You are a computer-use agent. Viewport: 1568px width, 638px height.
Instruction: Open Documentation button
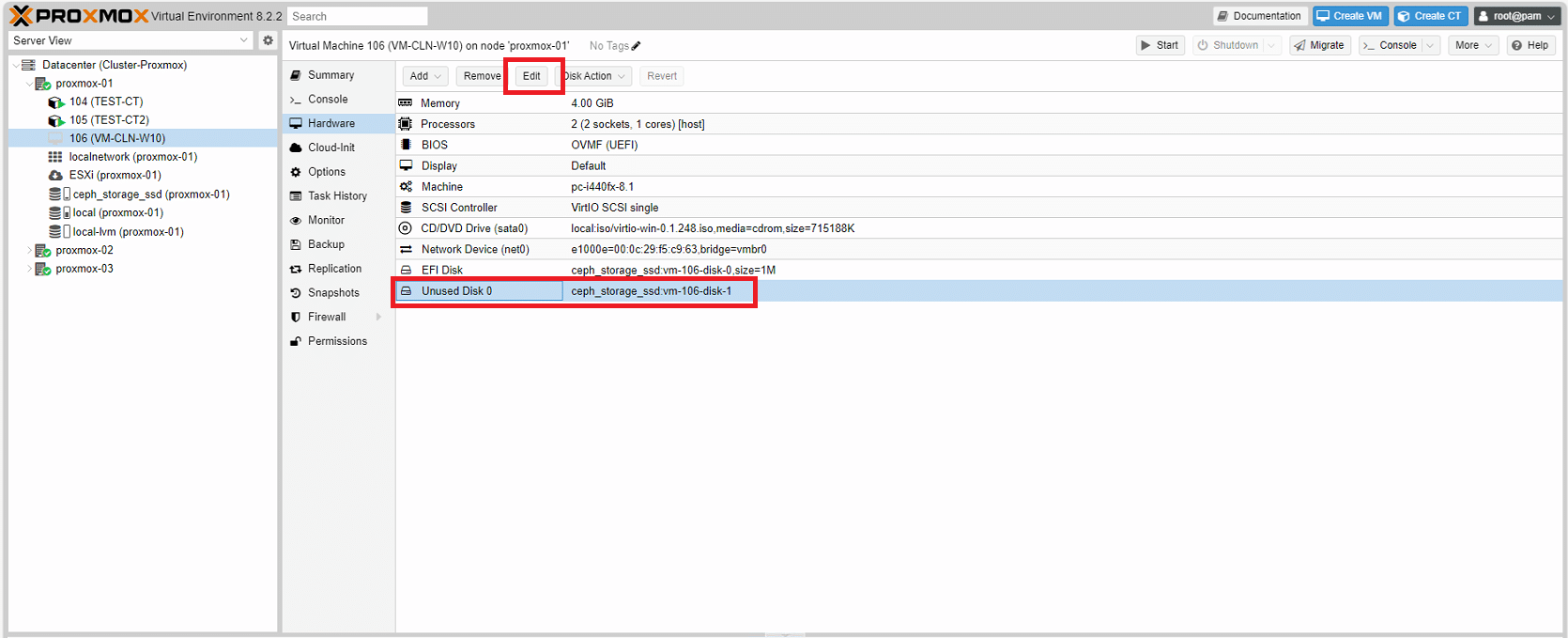[x=1260, y=16]
